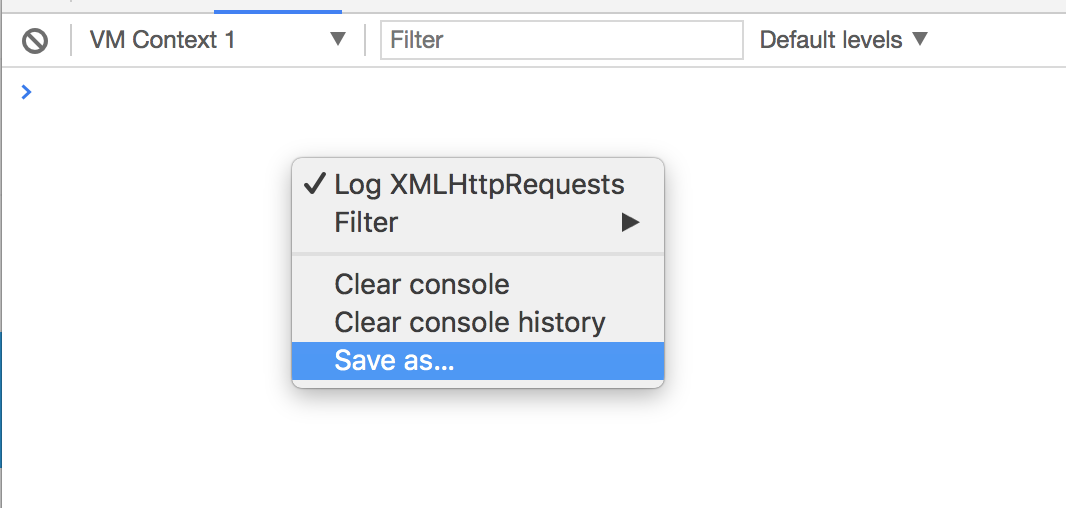The width and height of the screenshot is (1066, 508).
Task: Click the checkmark icon beside Log XMLHttpRequests
Action: point(314,184)
